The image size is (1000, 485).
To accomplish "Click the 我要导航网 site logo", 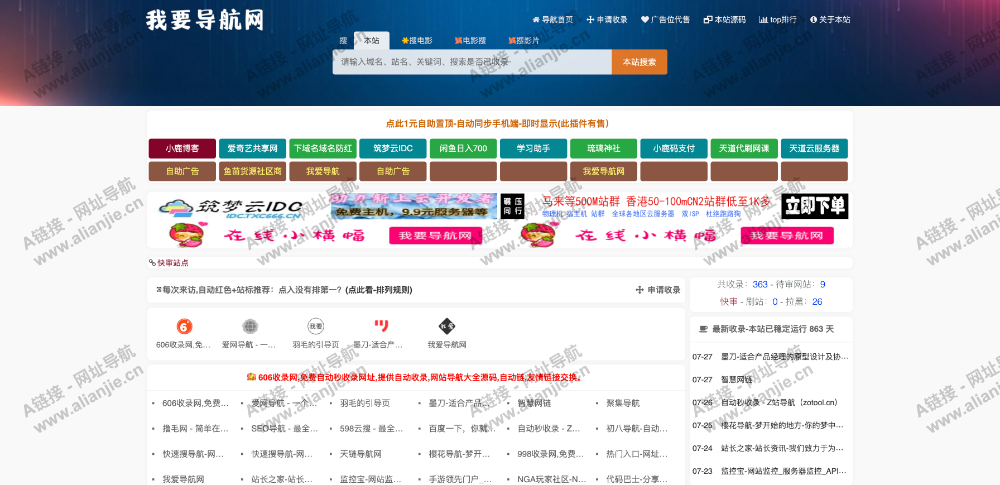I will 204,20.
